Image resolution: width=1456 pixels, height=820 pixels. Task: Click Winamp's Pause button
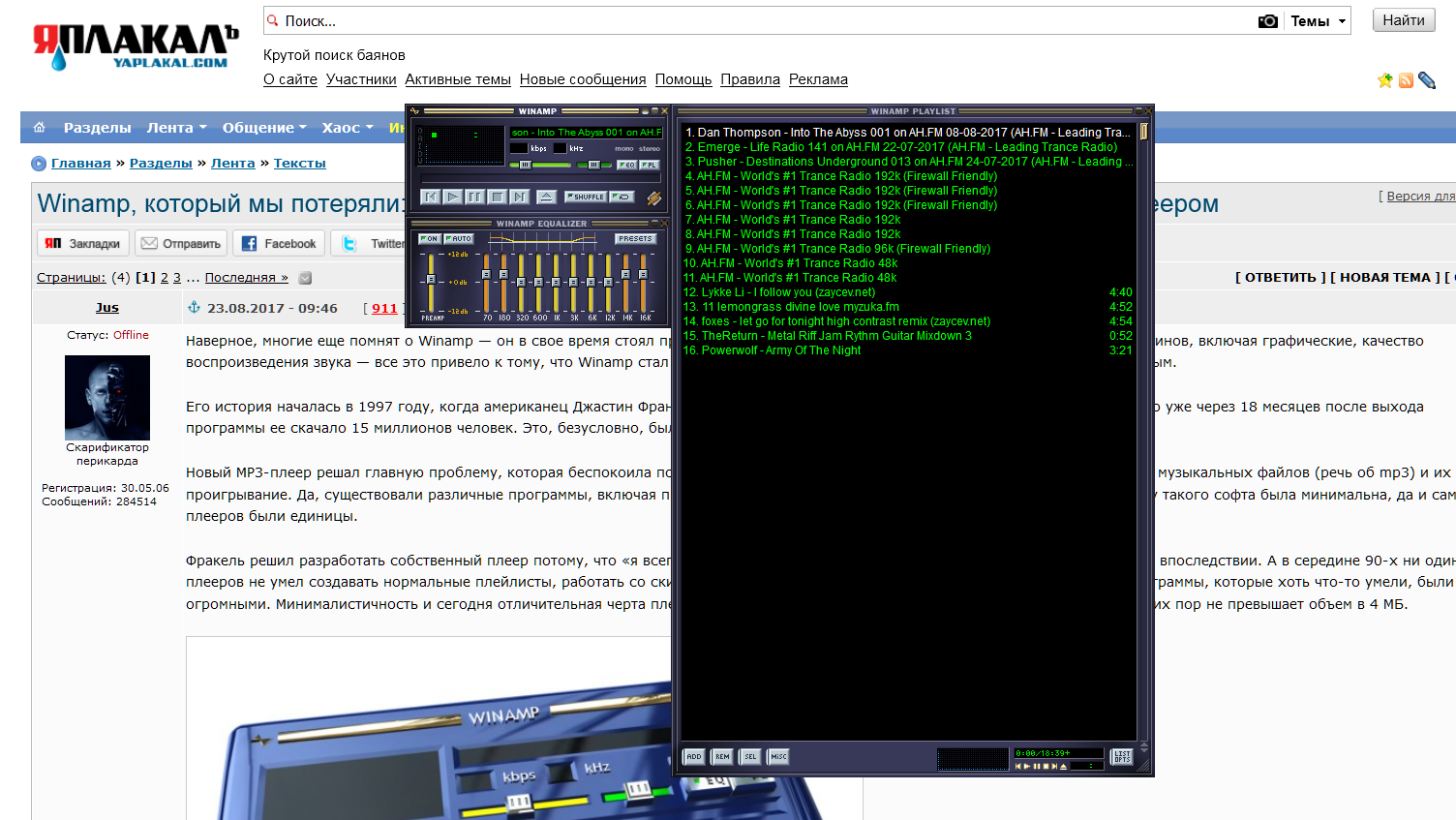click(475, 197)
